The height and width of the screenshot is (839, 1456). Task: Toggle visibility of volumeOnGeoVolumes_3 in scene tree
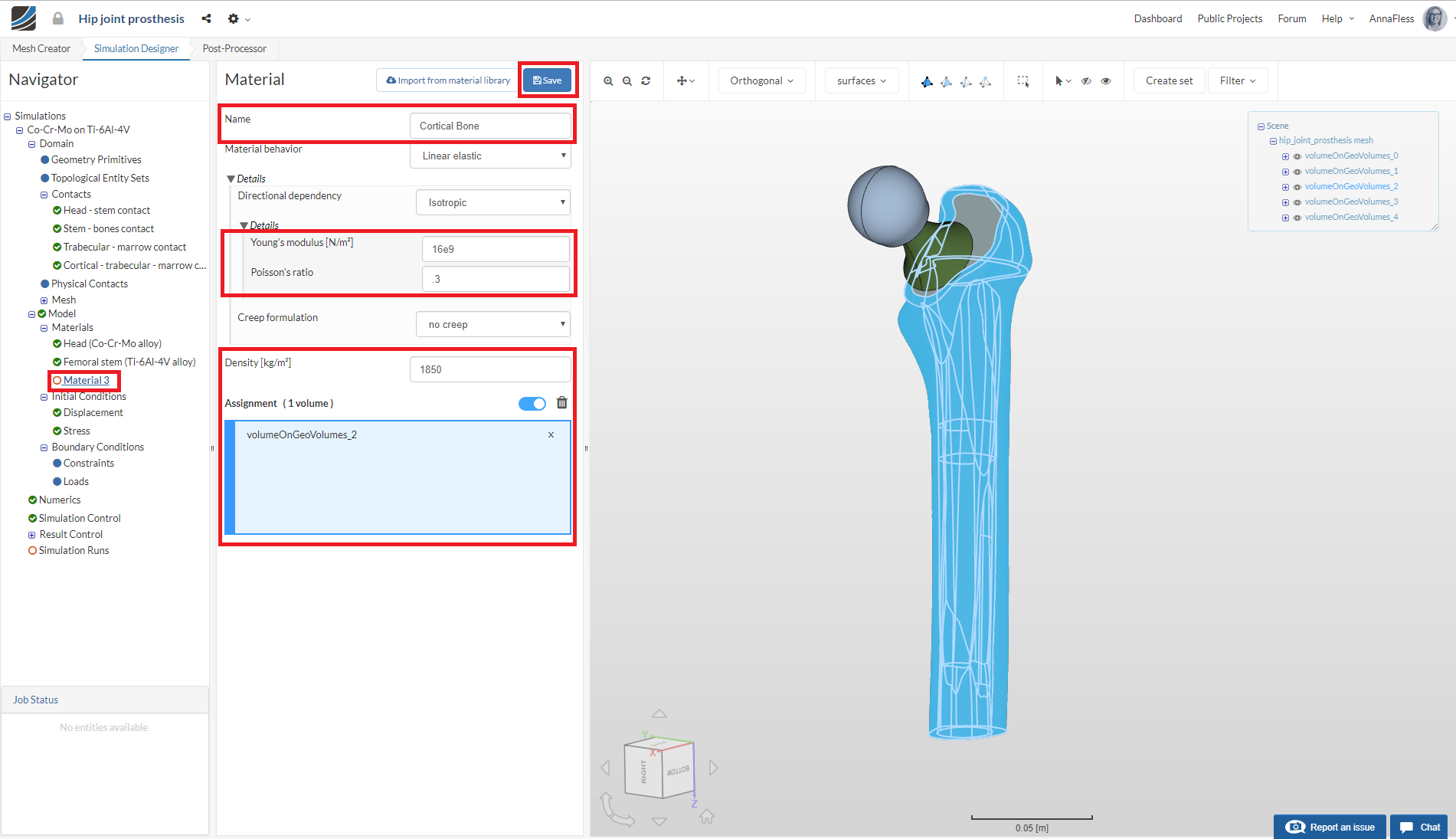[1297, 202]
